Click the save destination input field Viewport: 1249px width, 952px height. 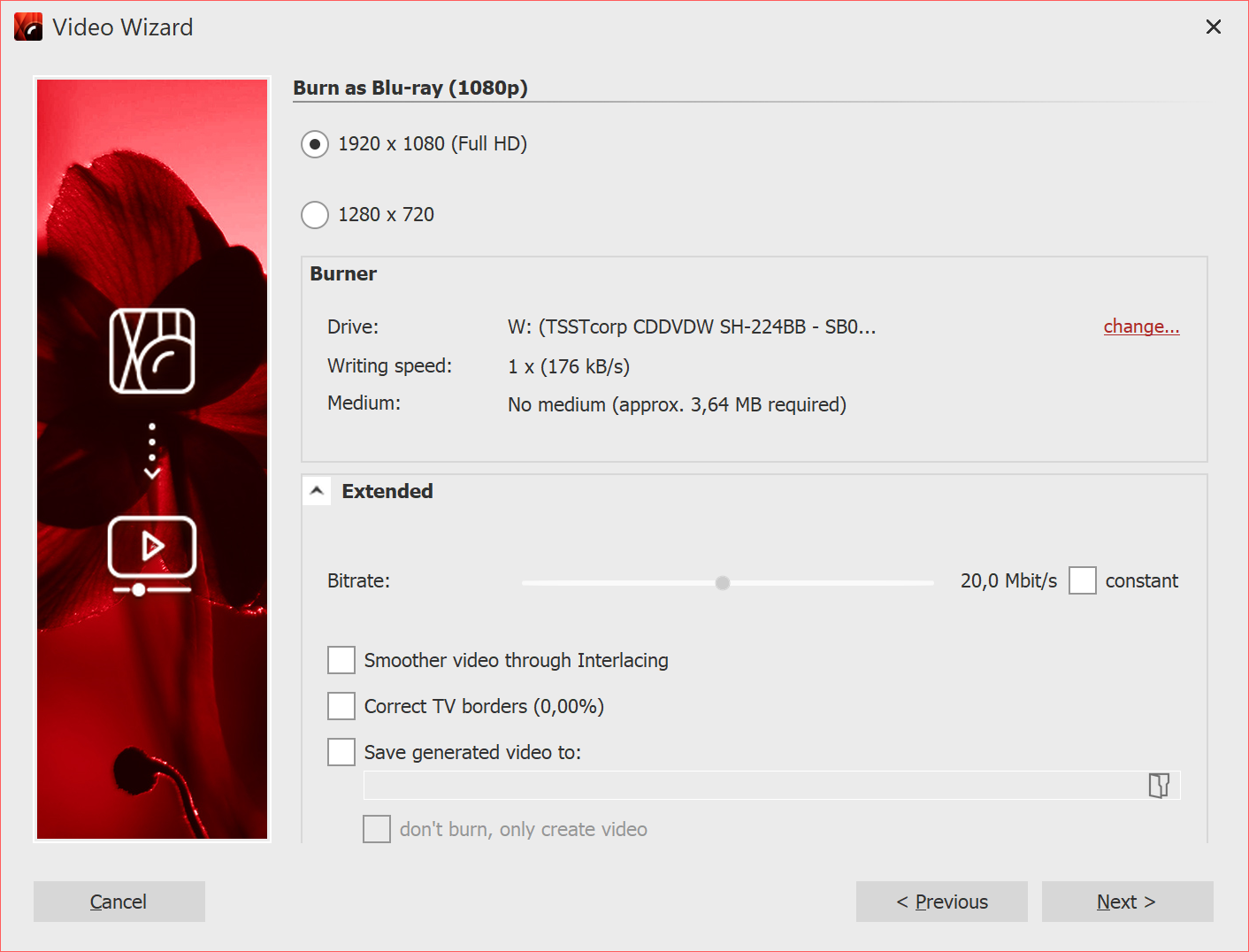click(x=752, y=785)
